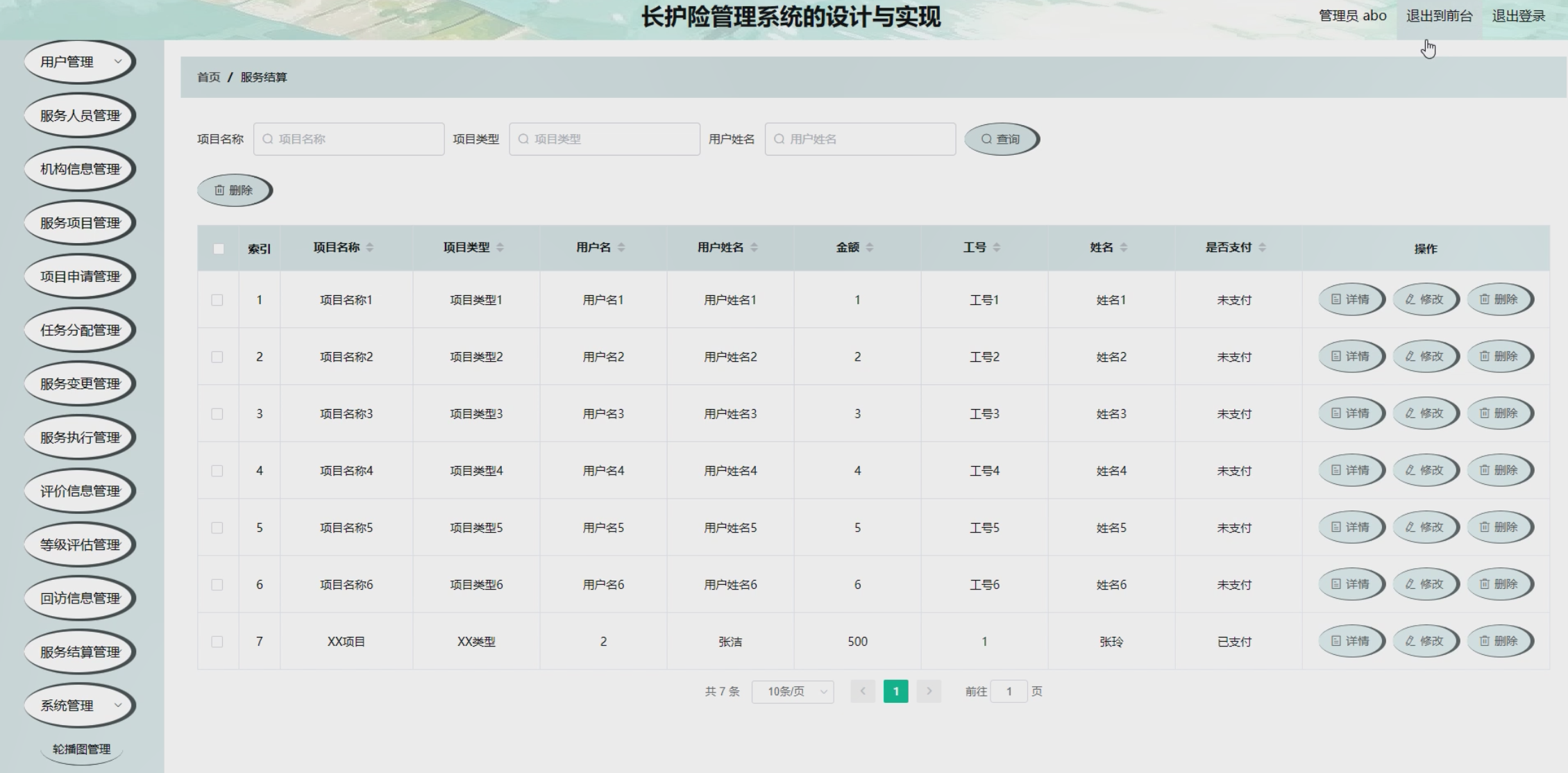The width and height of the screenshot is (1568, 773).
Task: Focus the 用户姓名 search input field
Action: click(861, 139)
